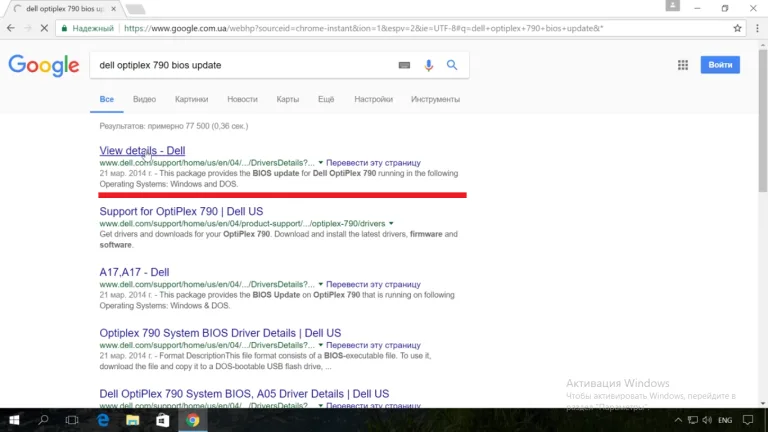This screenshot has height=432, width=768.
Task: Switch to the Видео tab
Action: [144, 99]
